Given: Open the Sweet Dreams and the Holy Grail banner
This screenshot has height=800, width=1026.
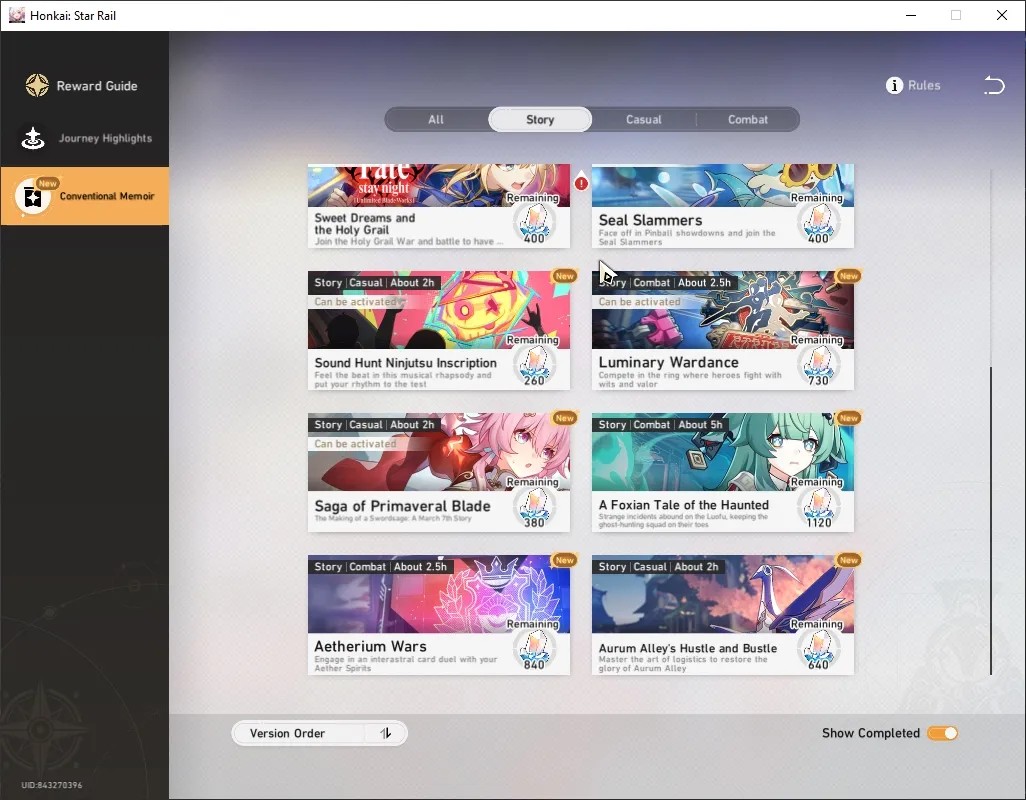Looking at the screenshot, I should pyautogui.click(x=439, y=185).
